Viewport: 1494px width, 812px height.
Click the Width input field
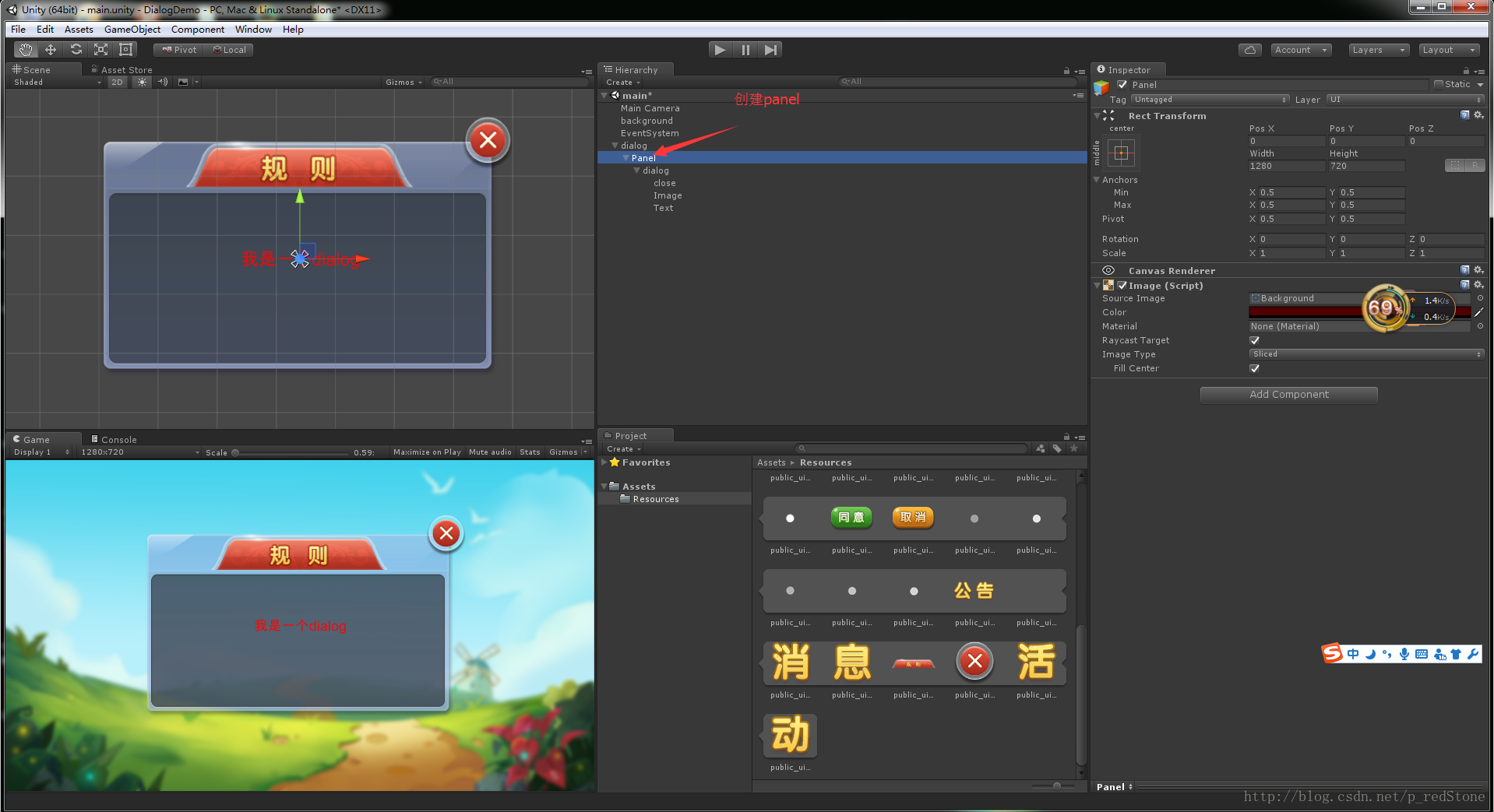coord(1286,166)
